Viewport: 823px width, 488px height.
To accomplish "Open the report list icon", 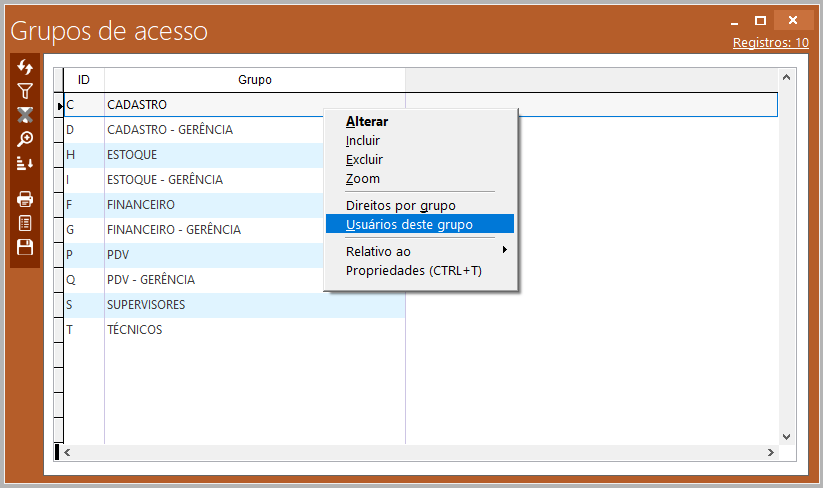I will coord(26,223).
